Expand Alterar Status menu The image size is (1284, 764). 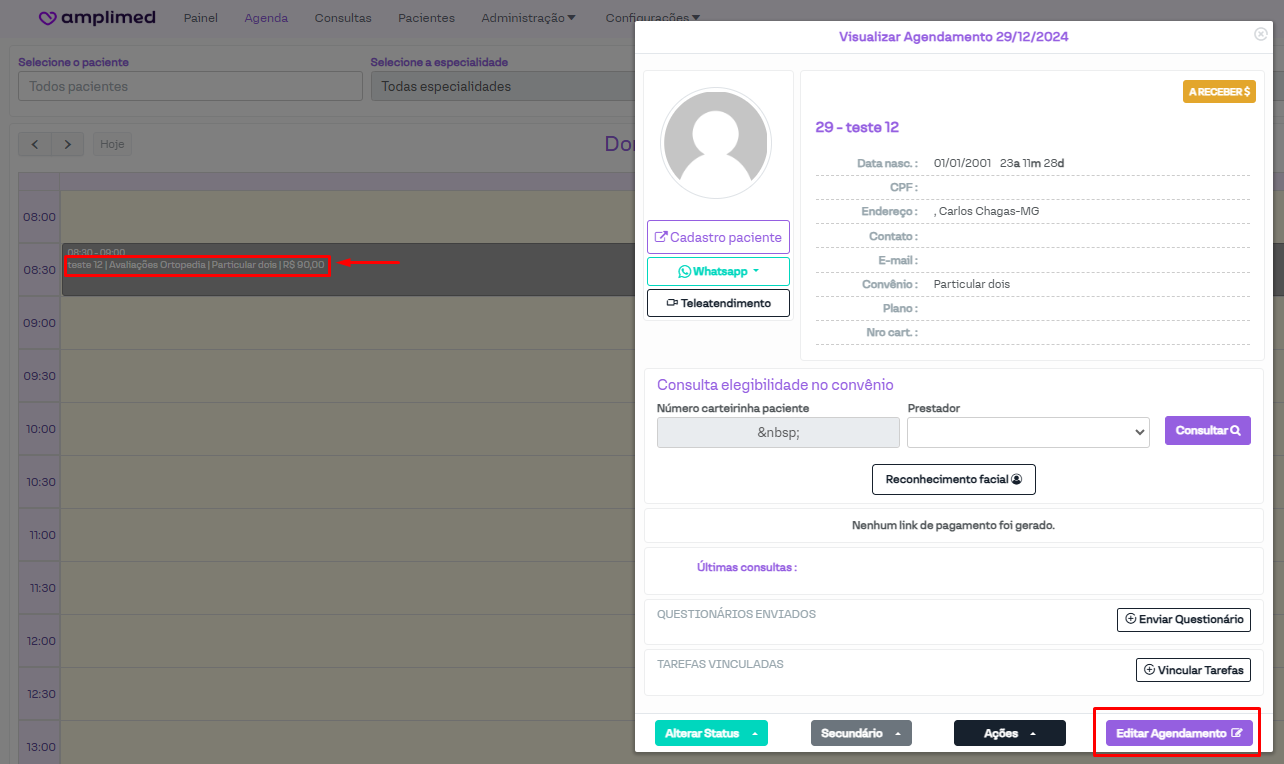pos(711,733)
